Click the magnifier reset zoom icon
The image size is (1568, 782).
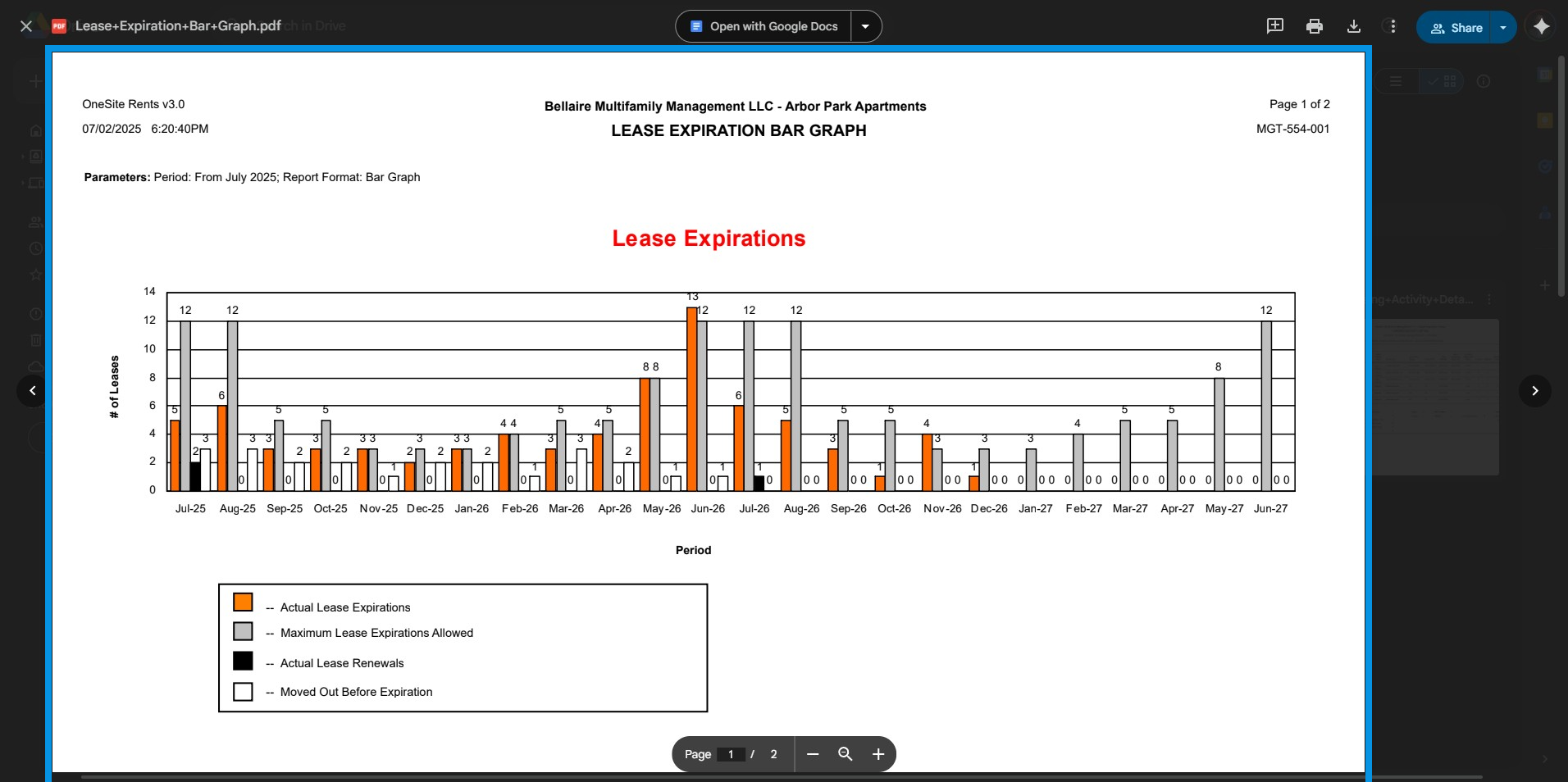coord(846,754)
